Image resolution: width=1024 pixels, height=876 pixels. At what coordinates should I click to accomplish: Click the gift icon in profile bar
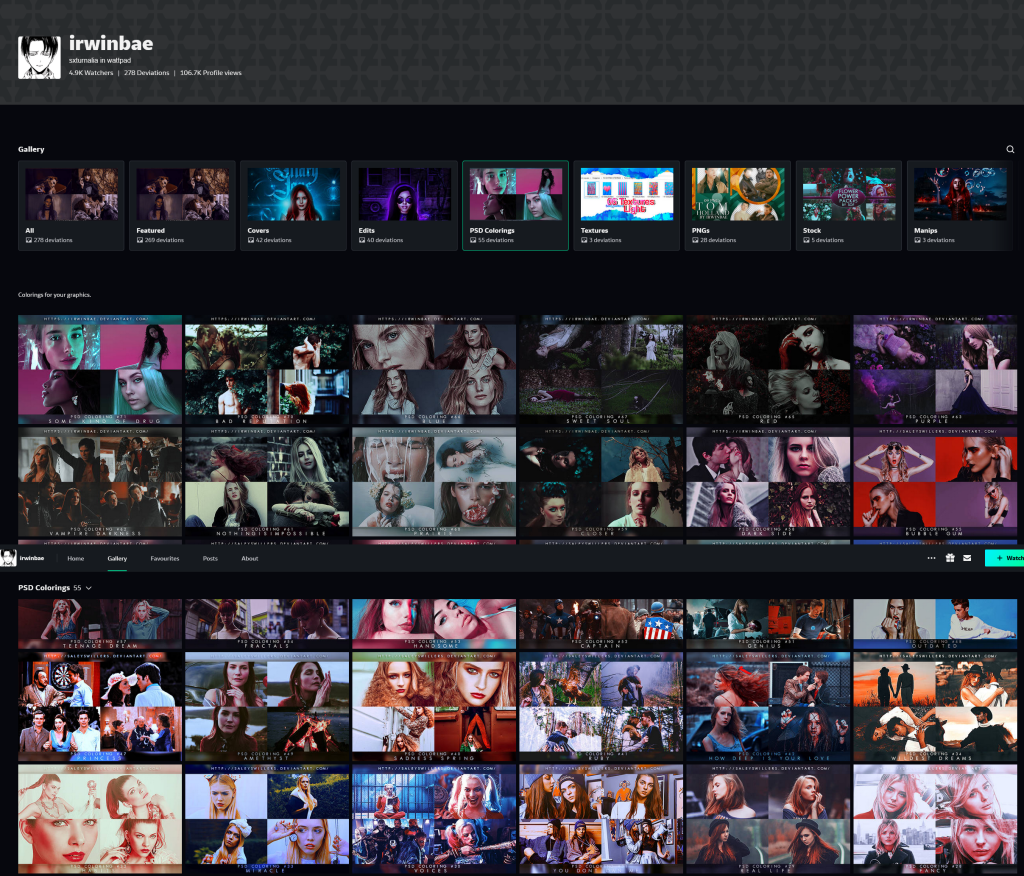click(950, 558)
